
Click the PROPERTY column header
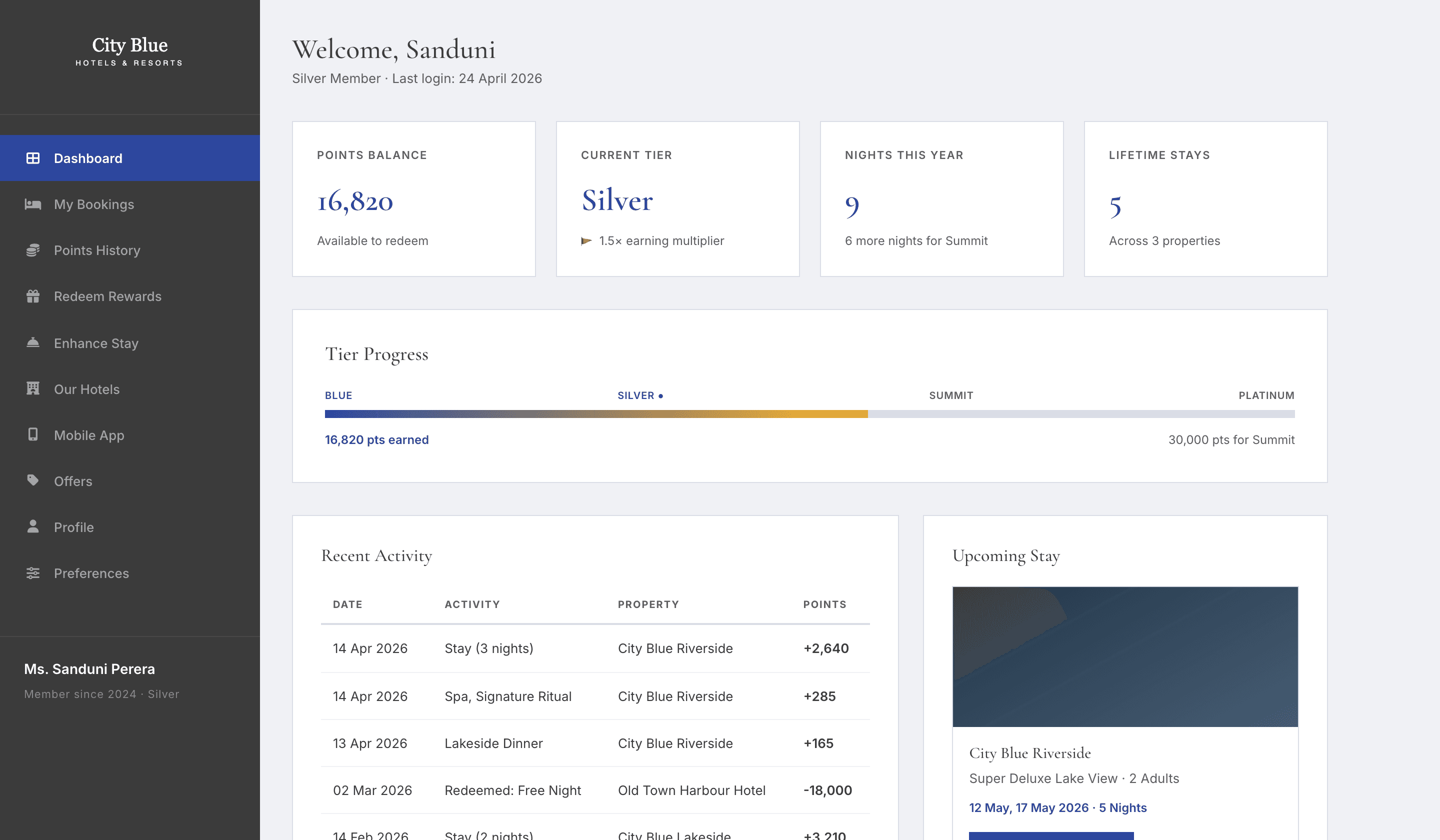click(x=648, y=604)
